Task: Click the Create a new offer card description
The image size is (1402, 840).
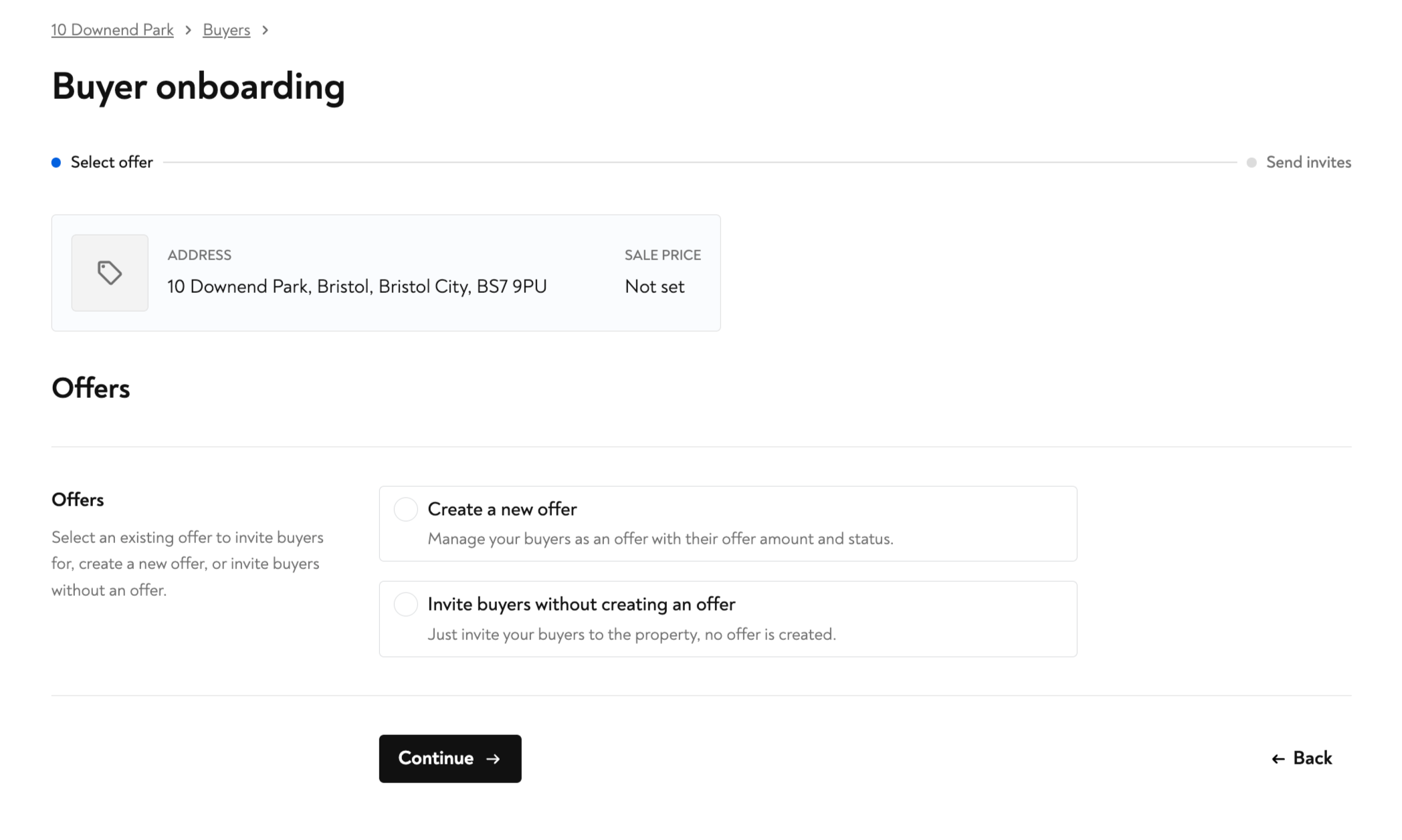Action: point(660,539)
